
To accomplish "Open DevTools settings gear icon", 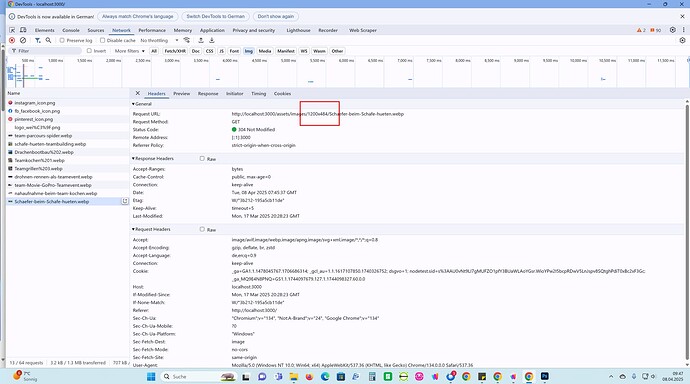I will click(672, 30).
